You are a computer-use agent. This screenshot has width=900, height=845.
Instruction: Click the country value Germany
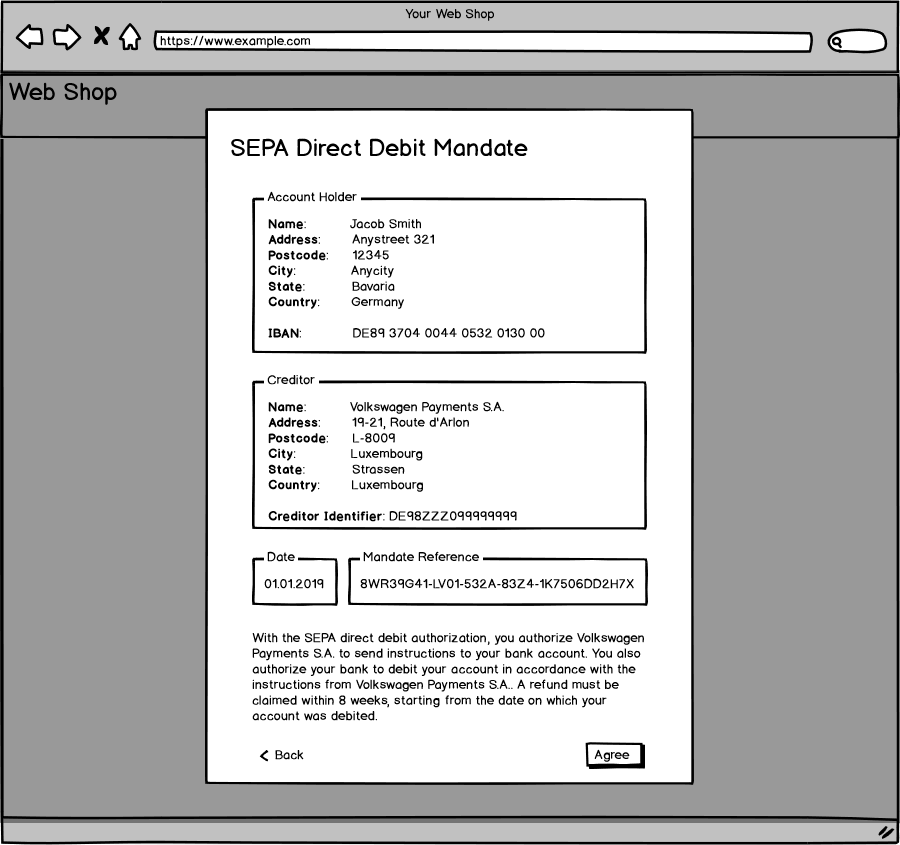coord(378,303)
